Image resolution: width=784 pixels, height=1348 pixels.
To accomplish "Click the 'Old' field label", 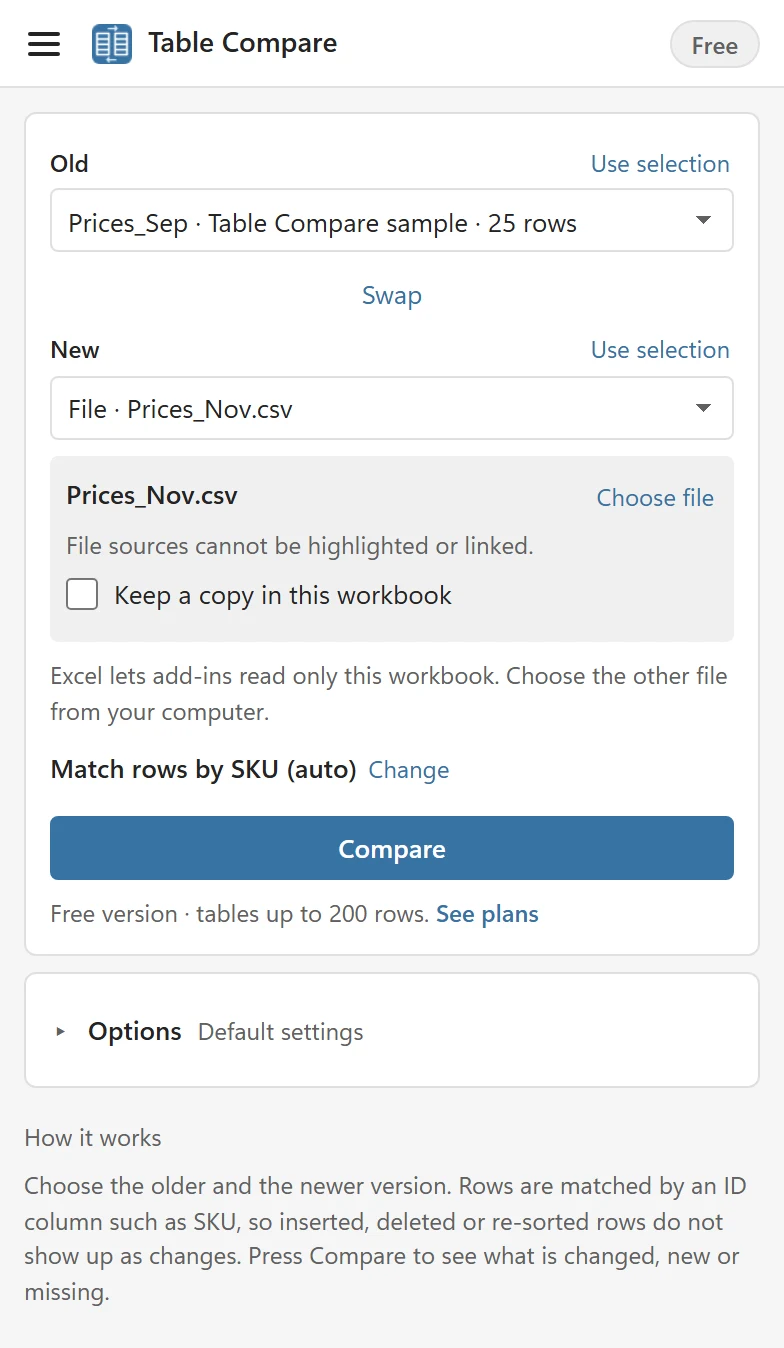I will click(70, 164).
